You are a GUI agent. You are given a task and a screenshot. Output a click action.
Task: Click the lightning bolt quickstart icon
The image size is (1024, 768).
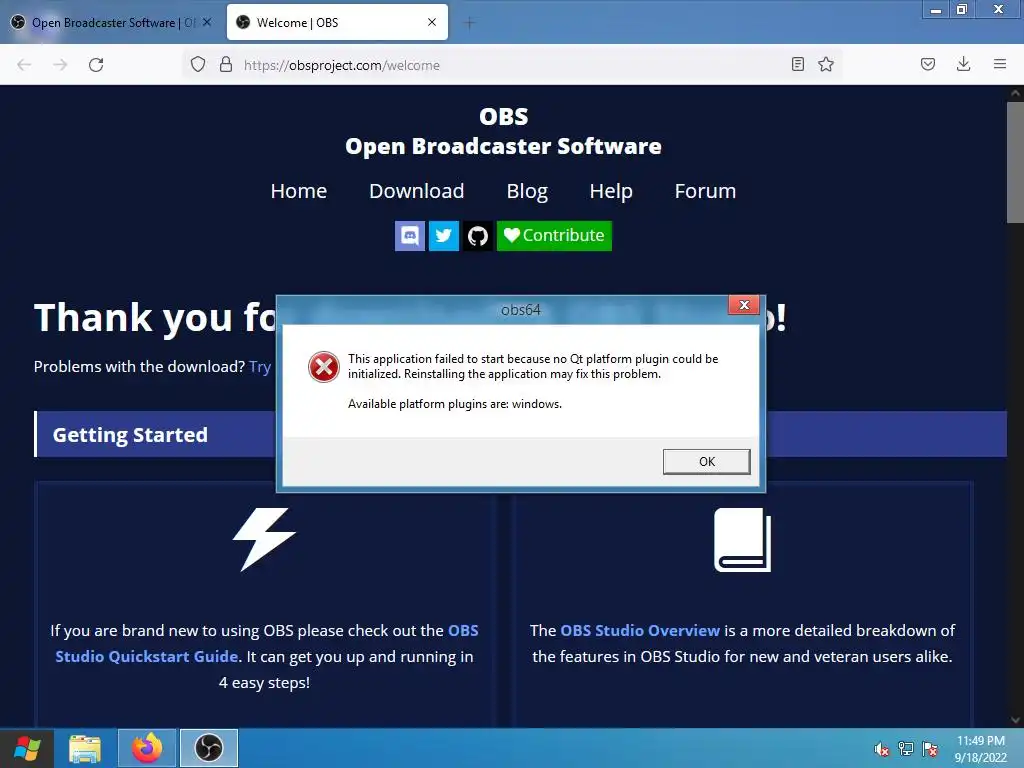coord(264,539)
